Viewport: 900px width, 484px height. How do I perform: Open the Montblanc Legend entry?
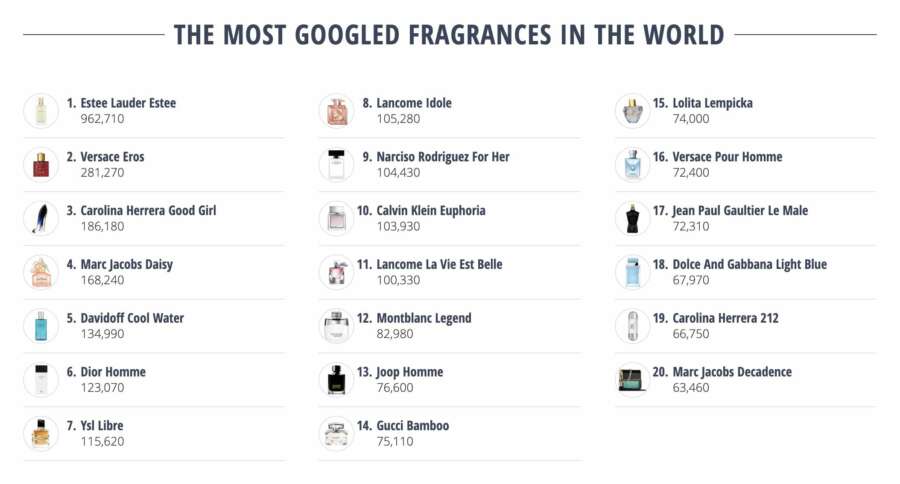(x=424, y=318)
